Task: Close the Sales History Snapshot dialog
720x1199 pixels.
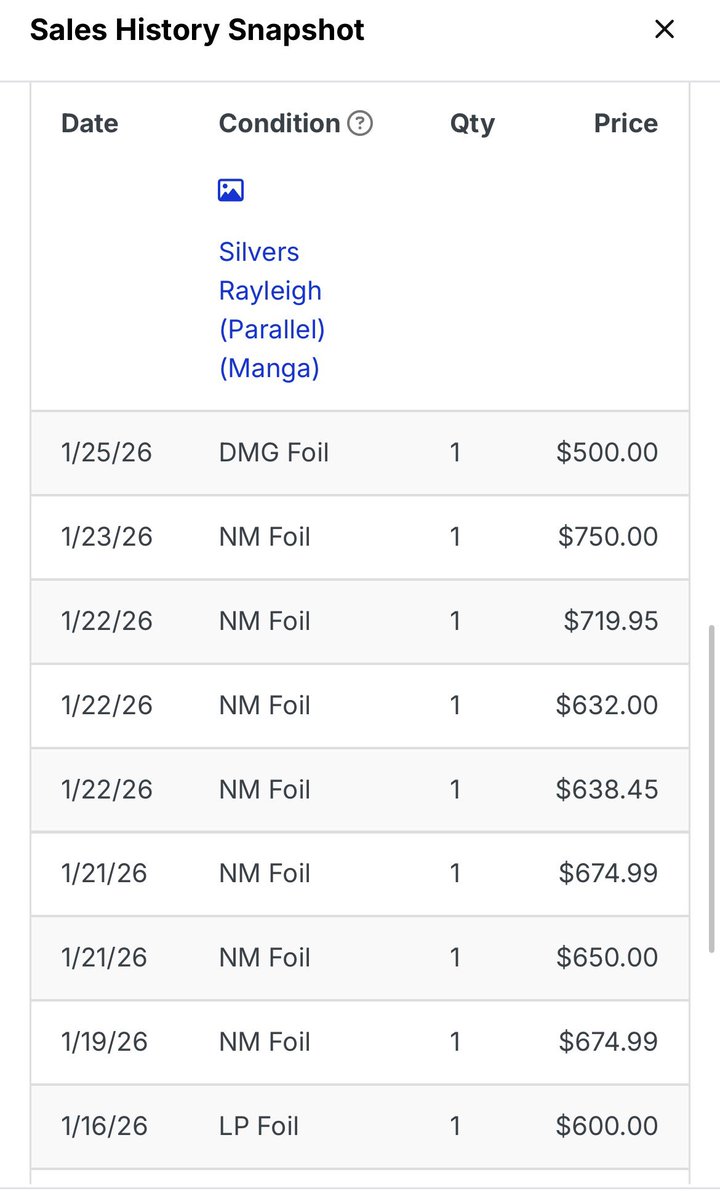Action: [664, 30]
